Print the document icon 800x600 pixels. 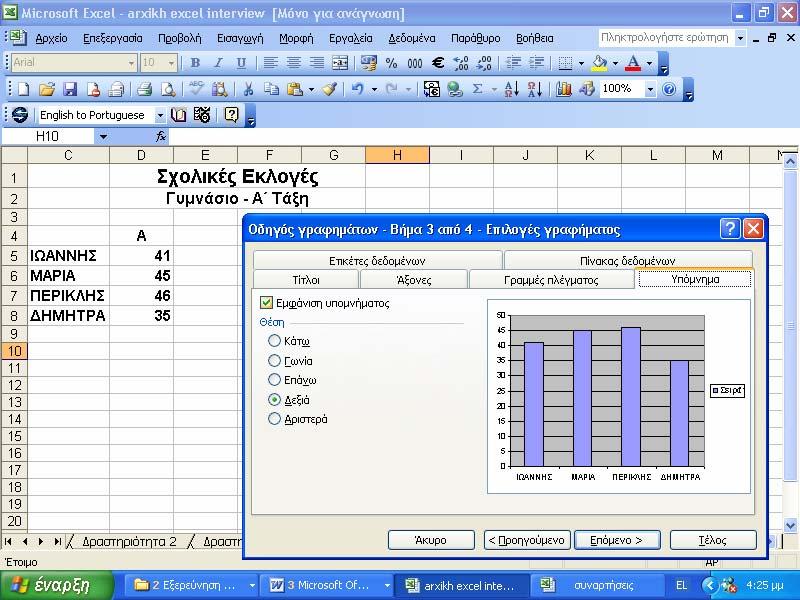(145, 89)
